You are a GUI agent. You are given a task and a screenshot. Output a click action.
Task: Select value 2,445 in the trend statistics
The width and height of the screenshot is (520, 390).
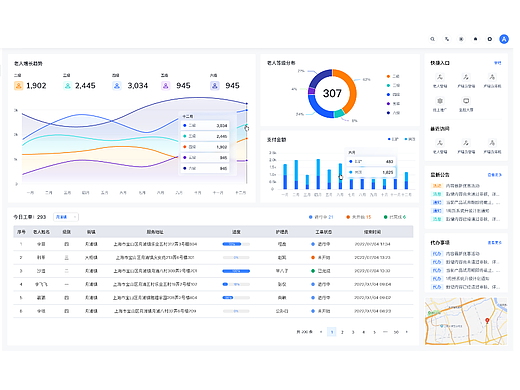click(x=85, y=86)
